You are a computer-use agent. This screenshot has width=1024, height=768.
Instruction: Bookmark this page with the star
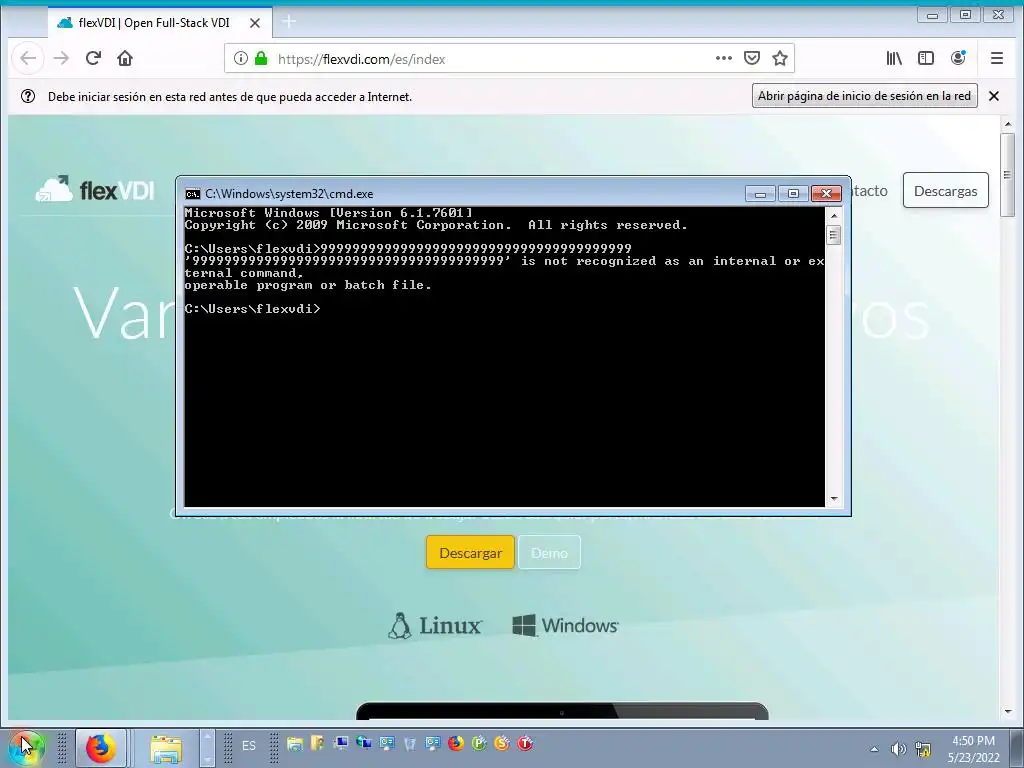coord(780,59)
